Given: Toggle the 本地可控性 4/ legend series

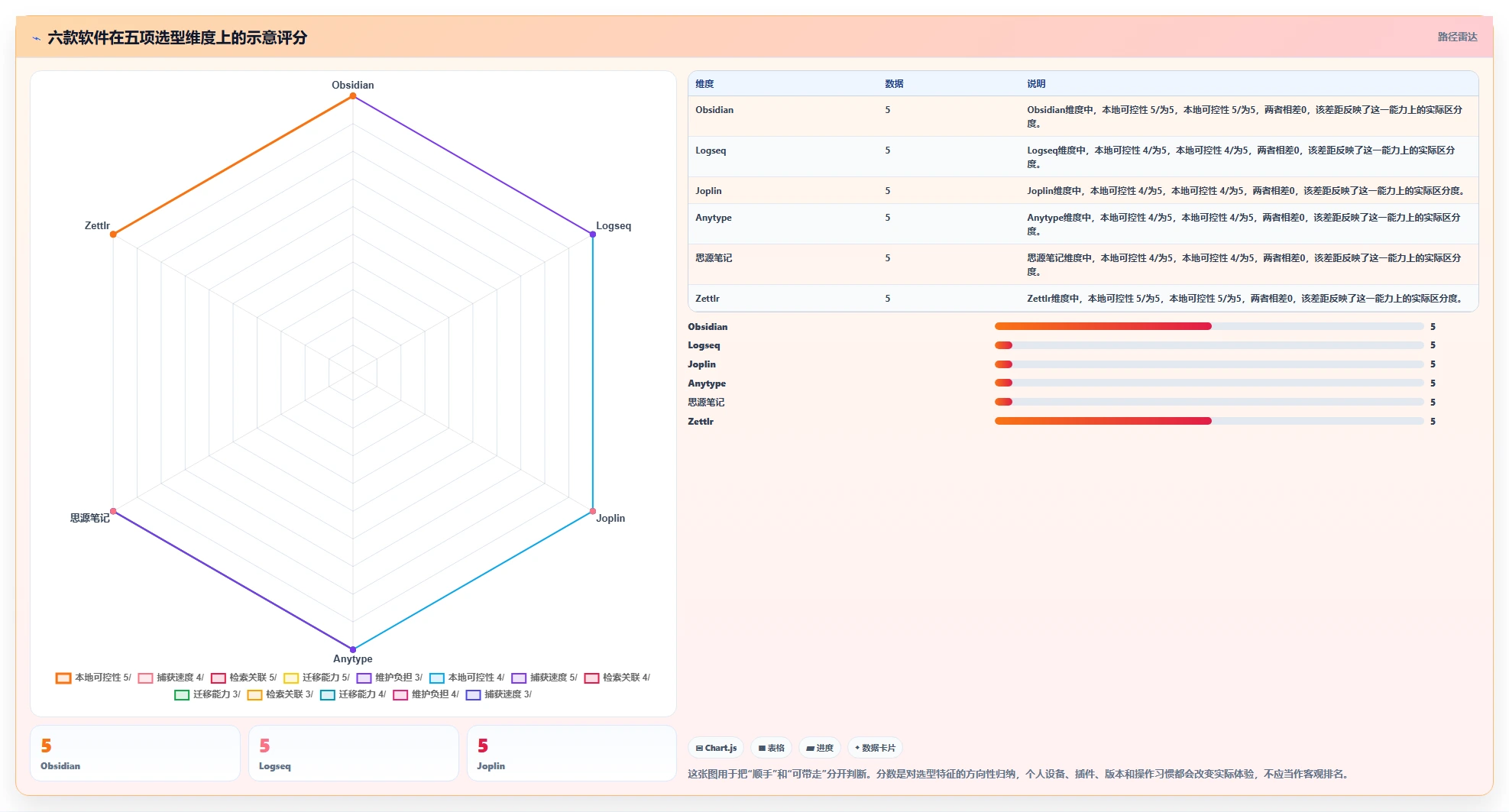Looking at the screenshot, I should click(467, 678).
